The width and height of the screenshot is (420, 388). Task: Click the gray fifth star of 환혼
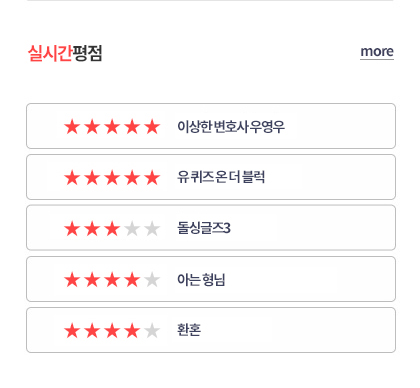[152, 331]
